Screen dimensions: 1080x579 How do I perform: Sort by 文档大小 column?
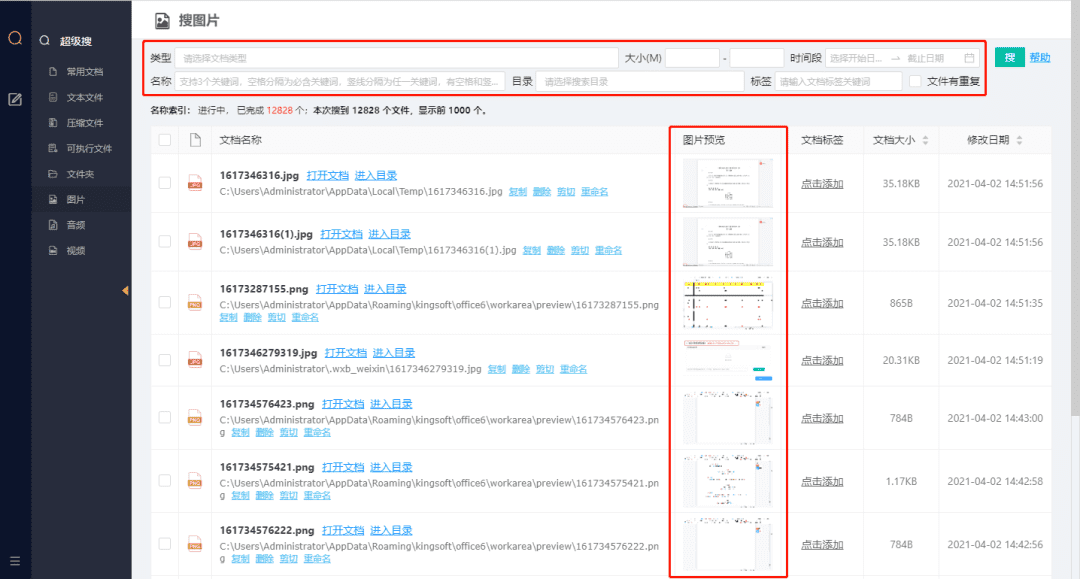(x=925, y=140)
